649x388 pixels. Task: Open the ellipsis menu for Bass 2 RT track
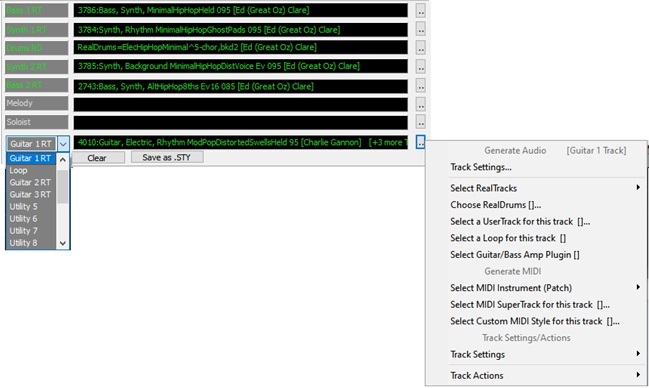421,86
